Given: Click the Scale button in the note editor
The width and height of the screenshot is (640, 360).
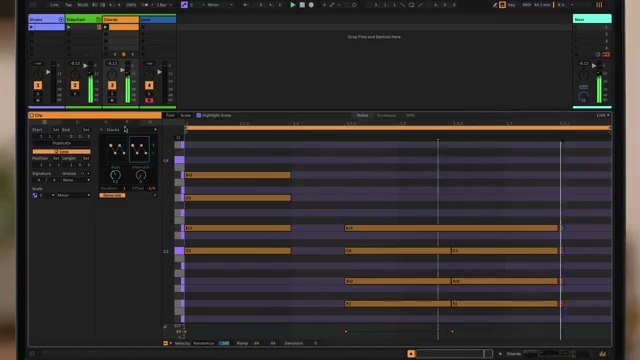Looking at the screenshot, I should coord(185,115).
